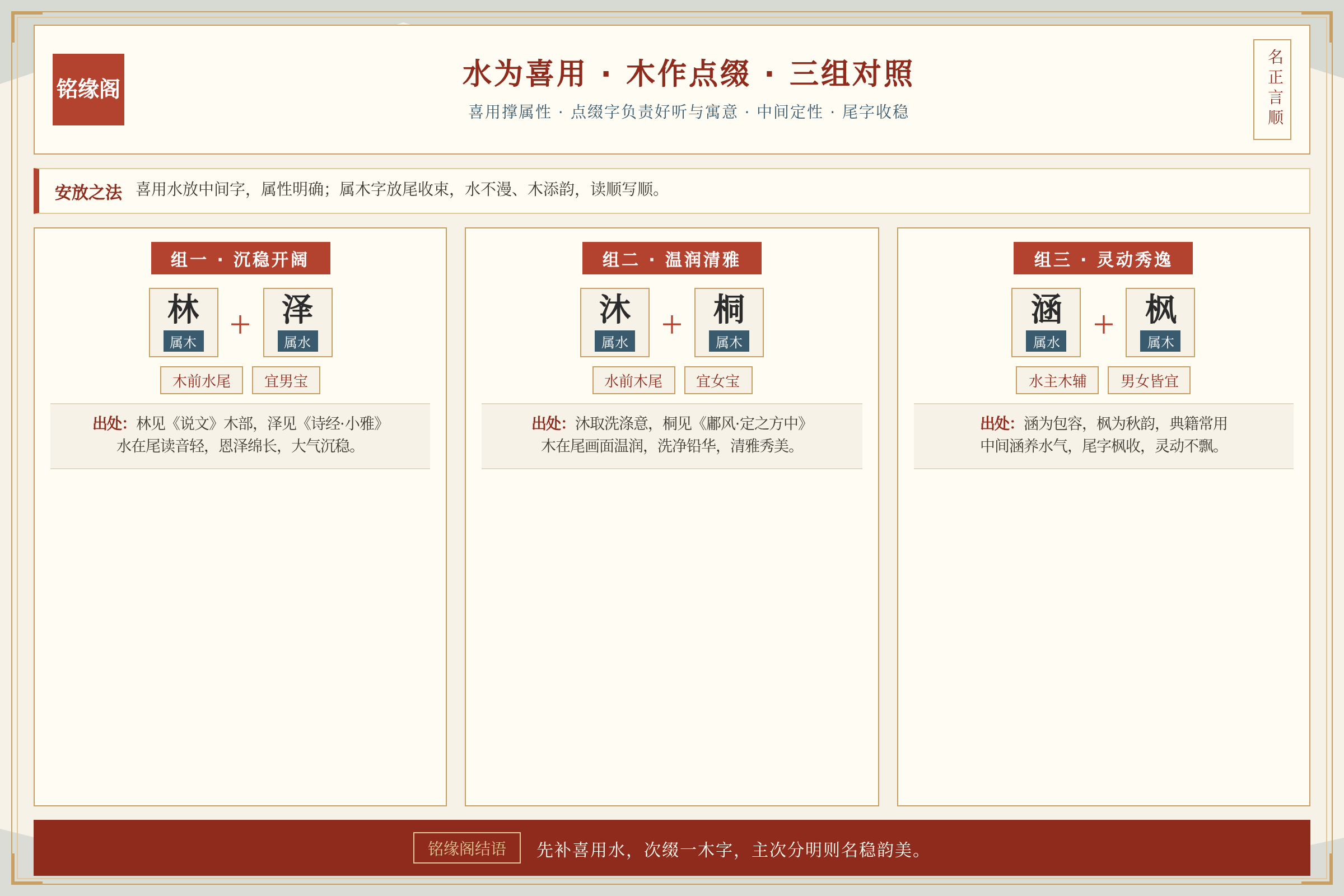Click the 属水 badge under 泽
1344x896 pixels.
click(298, 342)
